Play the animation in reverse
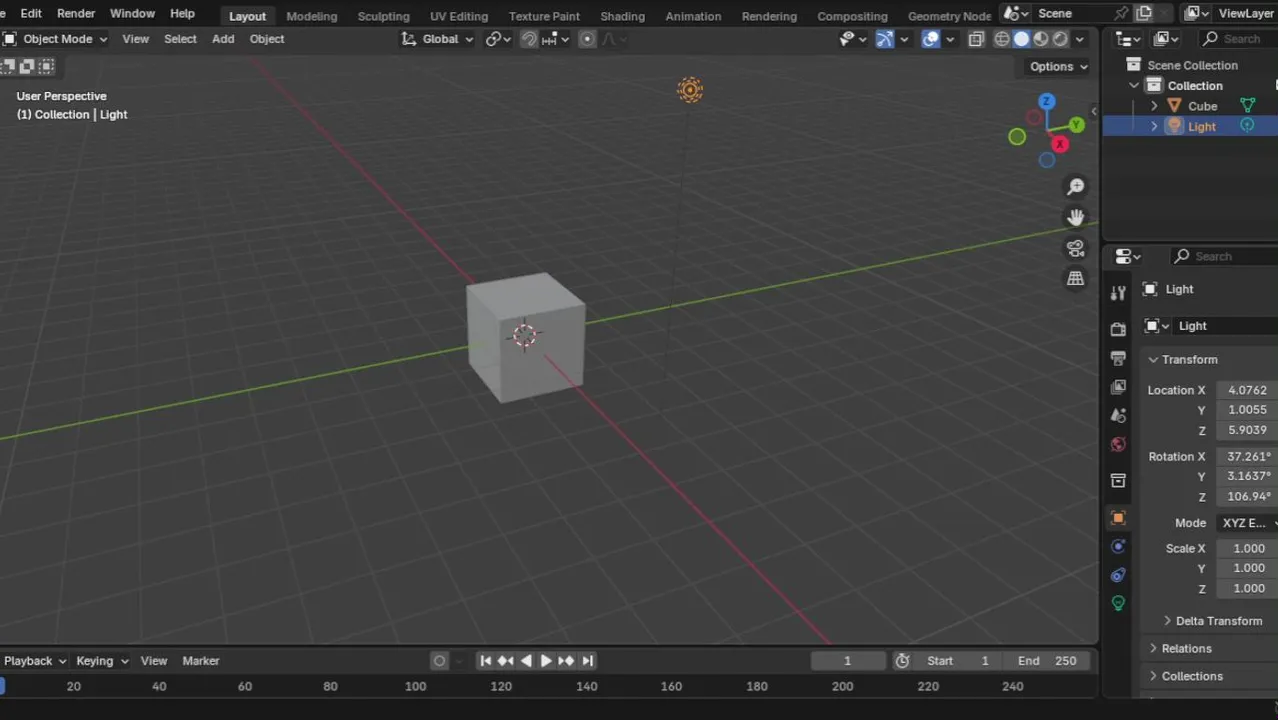 coord(526,661)
